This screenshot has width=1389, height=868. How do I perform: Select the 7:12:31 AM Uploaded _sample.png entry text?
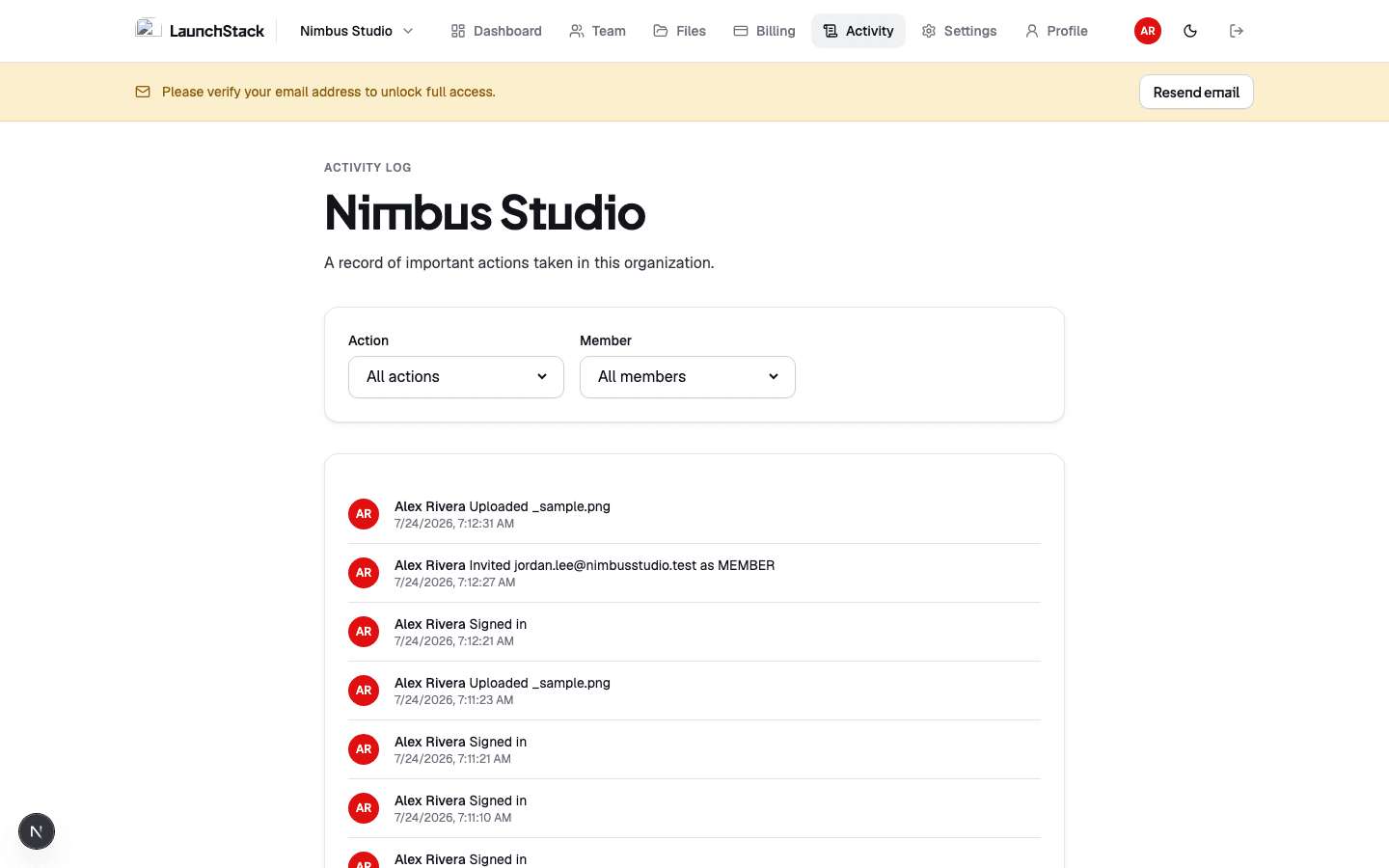point(503,506)
